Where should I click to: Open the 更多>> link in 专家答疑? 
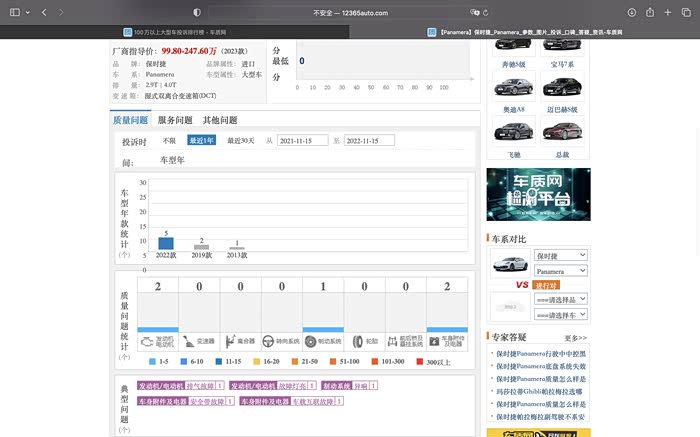point(575,338)
